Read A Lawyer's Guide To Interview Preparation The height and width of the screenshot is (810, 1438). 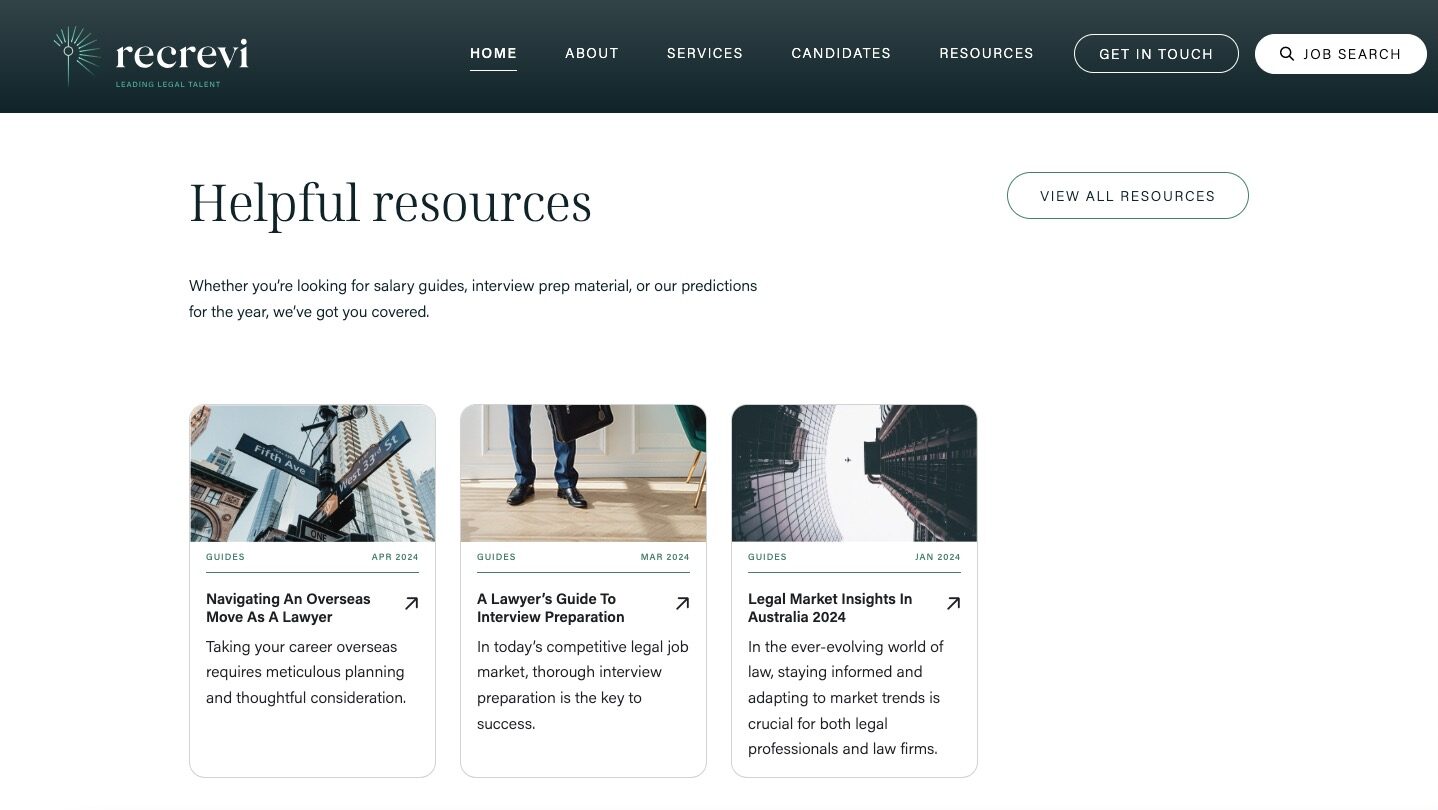click(x=550, y=608)
